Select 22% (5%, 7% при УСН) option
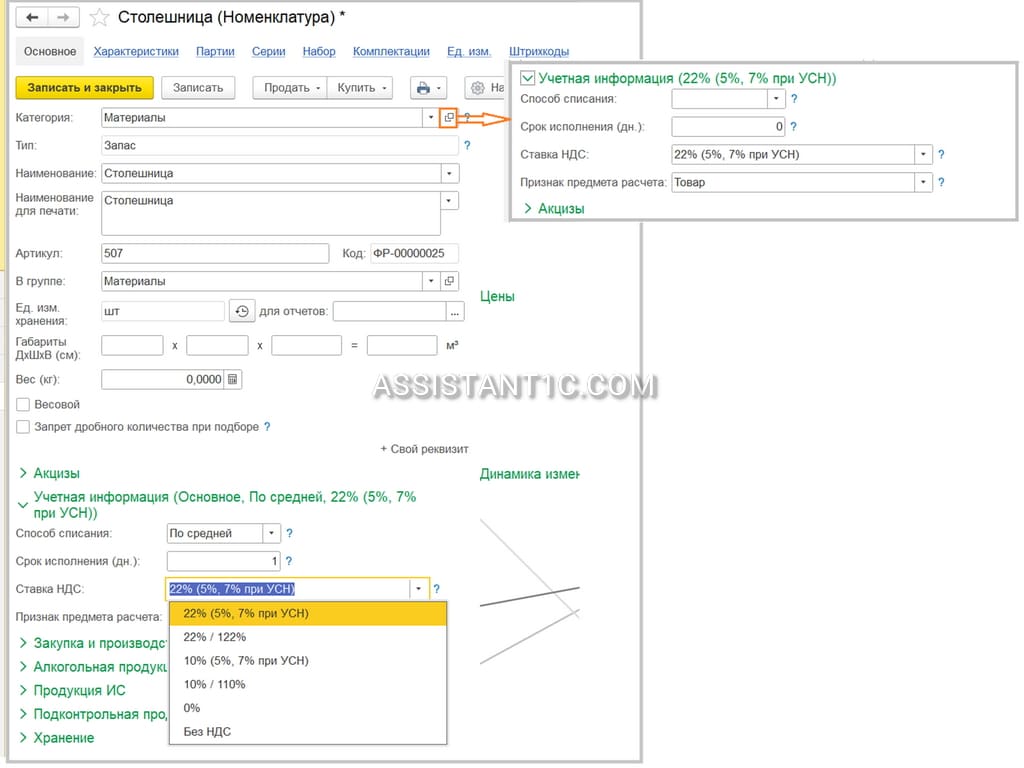1024x768 pixels. tap(308, 613)
